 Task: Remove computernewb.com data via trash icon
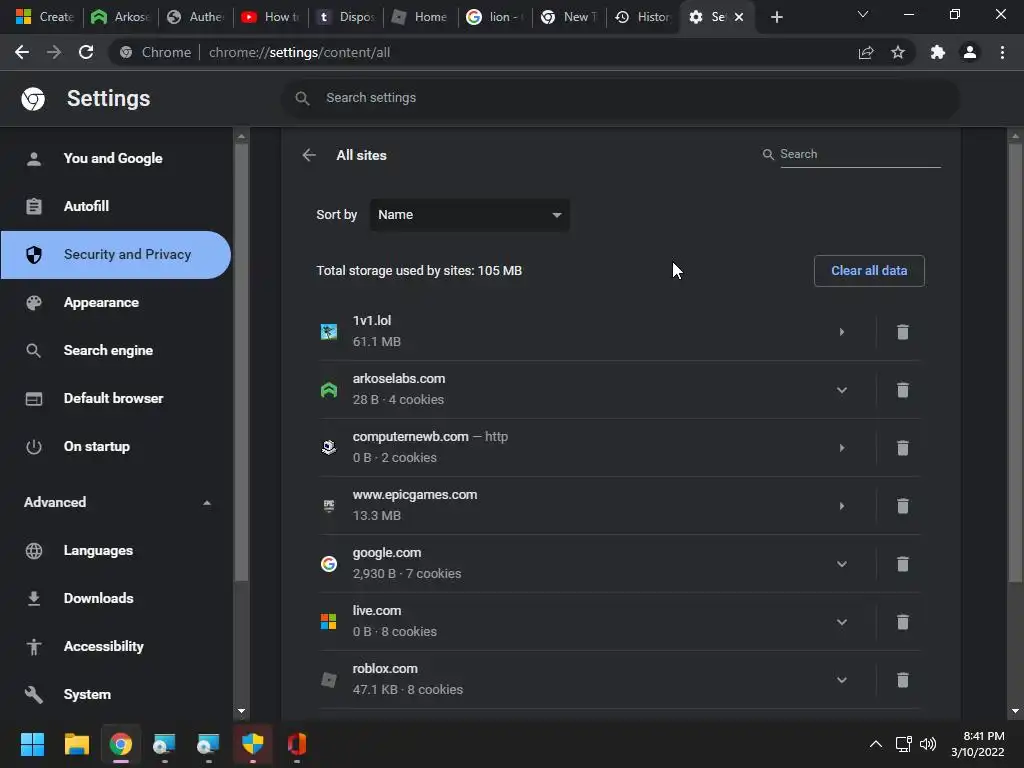pyautogui.click(x=903, y=448)
